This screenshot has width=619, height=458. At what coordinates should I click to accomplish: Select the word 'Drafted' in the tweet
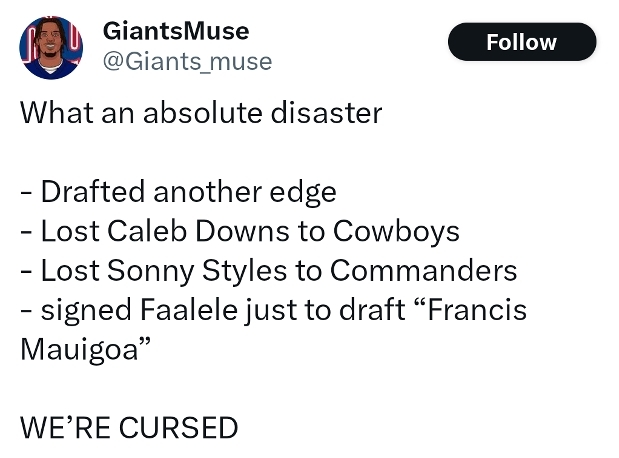93,191
